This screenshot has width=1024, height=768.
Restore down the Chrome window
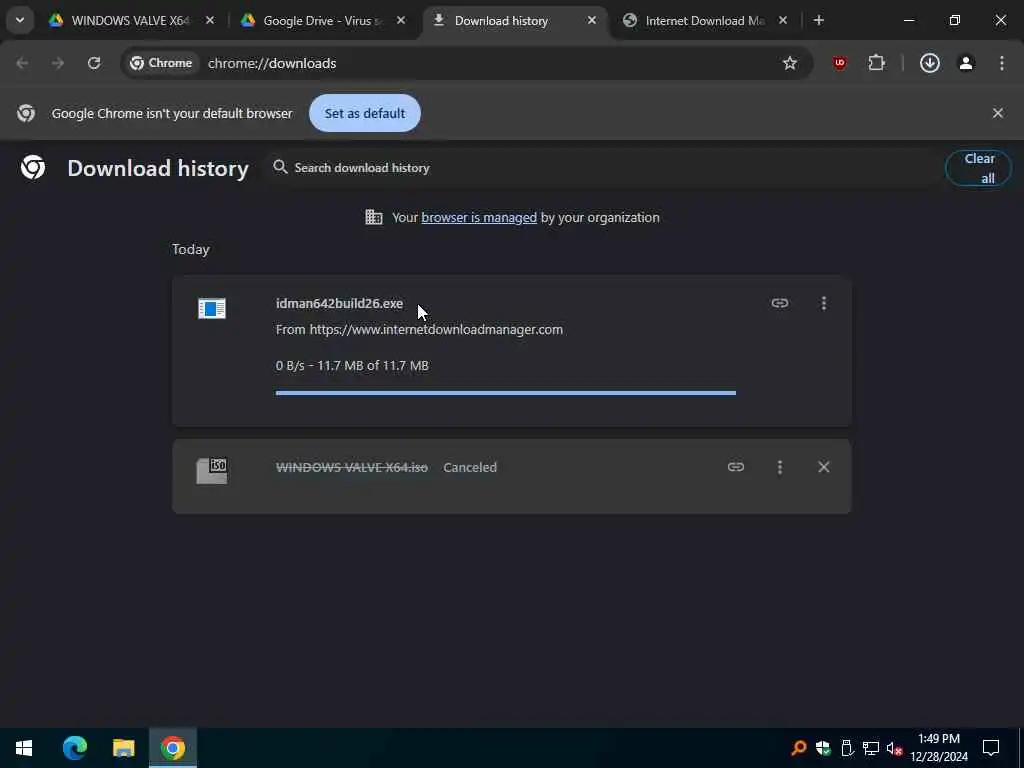(x=954, y=21)
